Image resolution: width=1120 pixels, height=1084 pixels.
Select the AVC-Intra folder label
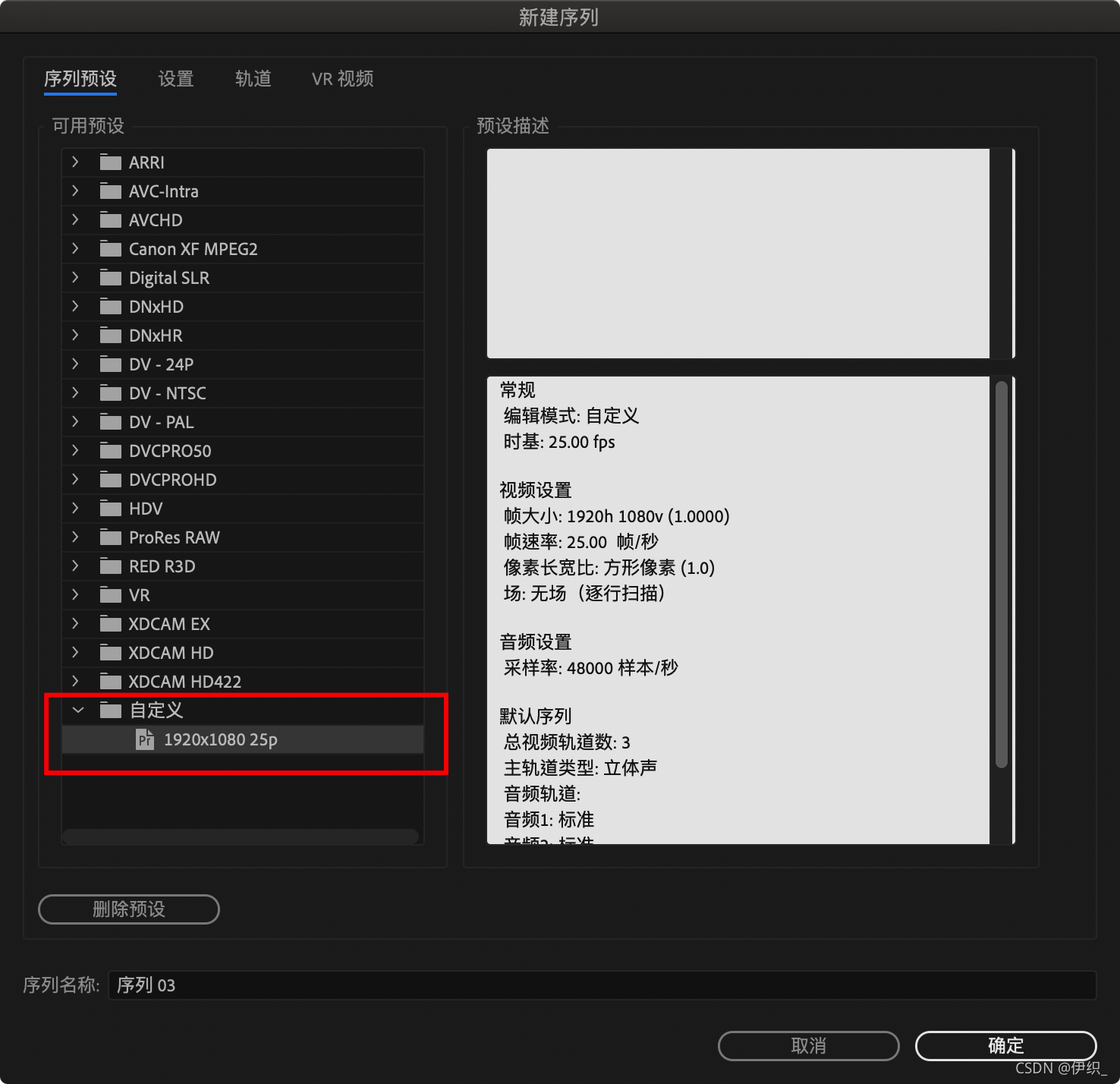[164, 191]
